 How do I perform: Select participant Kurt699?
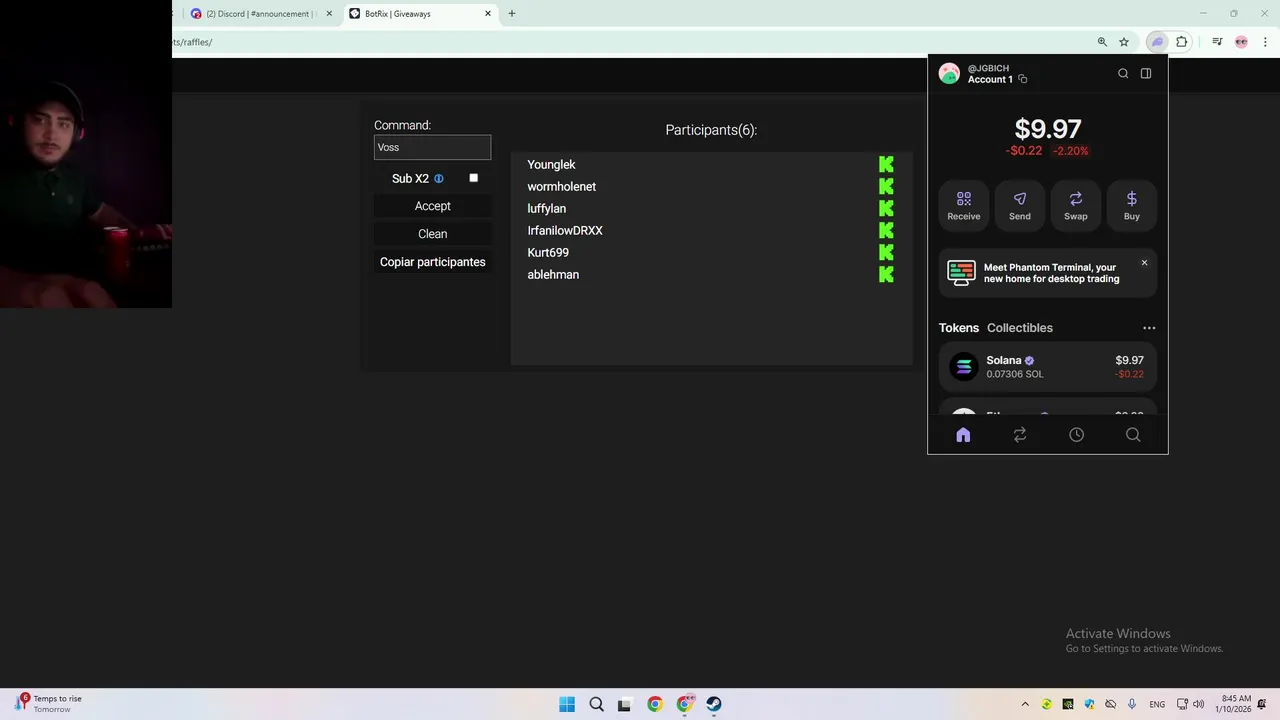click(548, 252)
